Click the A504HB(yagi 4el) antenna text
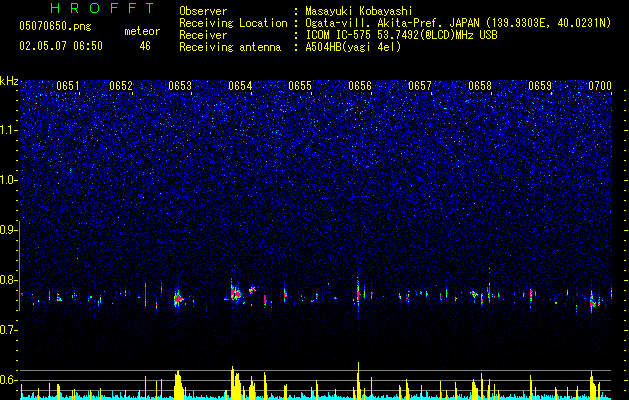The width and height of the screenshot is (629, 400). [x=353, y=47]
